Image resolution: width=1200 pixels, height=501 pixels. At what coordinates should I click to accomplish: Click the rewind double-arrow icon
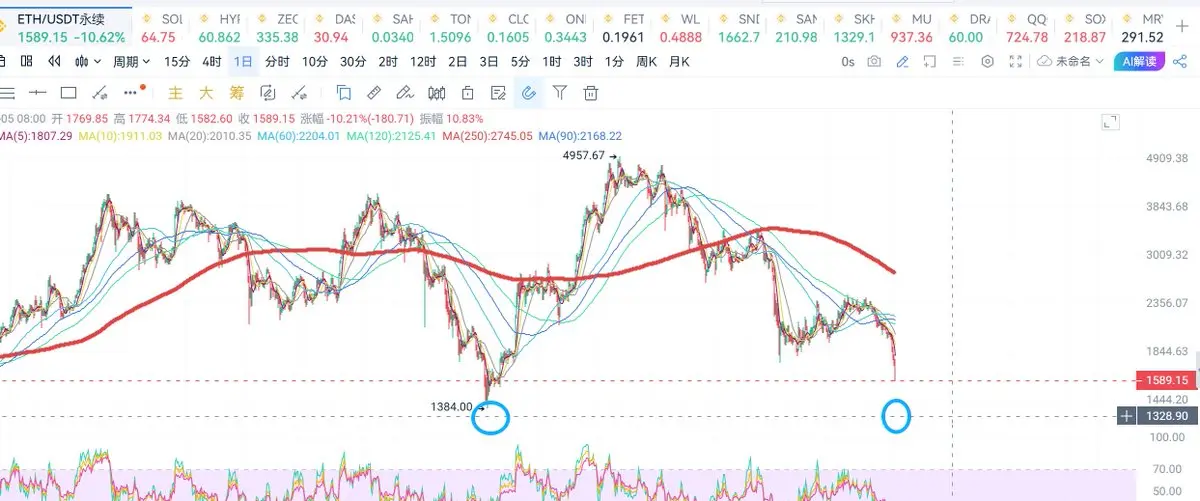(x=56, y=61)
